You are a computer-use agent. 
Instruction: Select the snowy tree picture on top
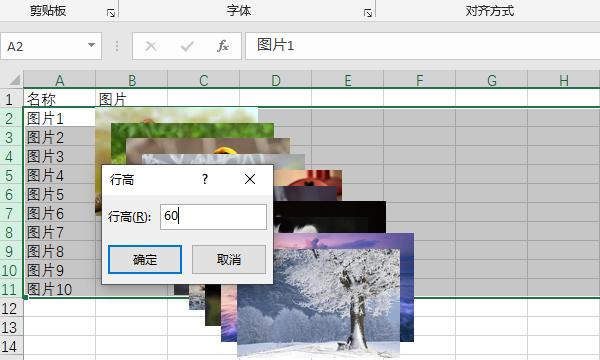pyautogui.click(x=318, y=303)
